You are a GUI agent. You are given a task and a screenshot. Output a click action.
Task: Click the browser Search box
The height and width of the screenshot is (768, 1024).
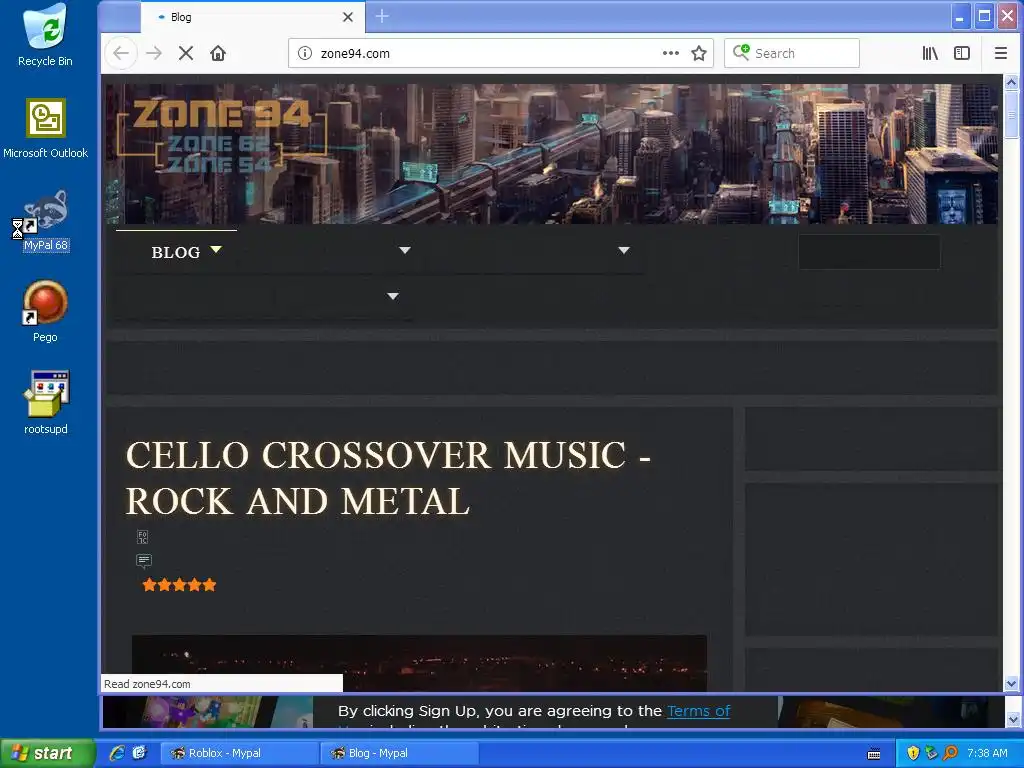(x=792, y=53)
